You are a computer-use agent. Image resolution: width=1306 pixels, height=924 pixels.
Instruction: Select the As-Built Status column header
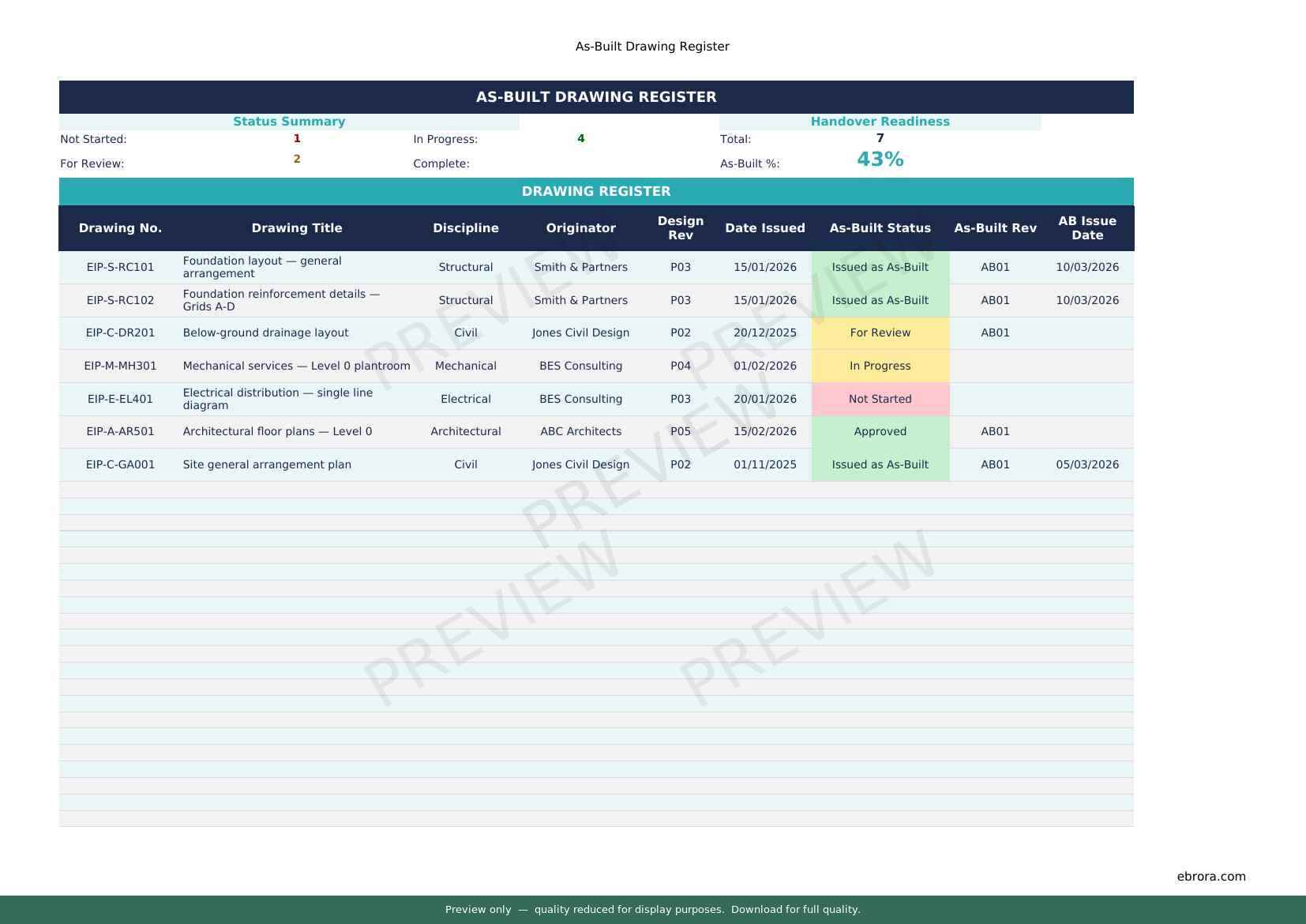click(x=880, y=228)
